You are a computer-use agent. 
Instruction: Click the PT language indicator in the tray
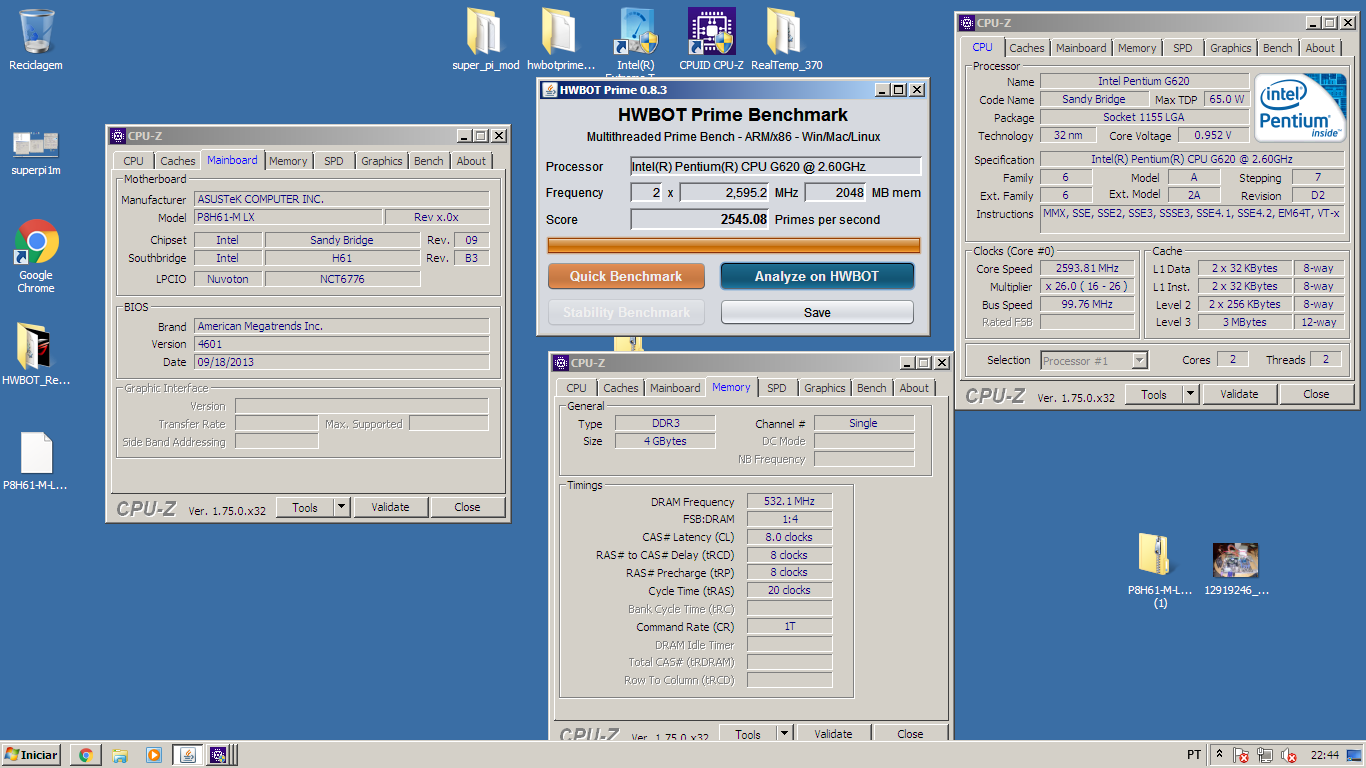point(1193,755)
